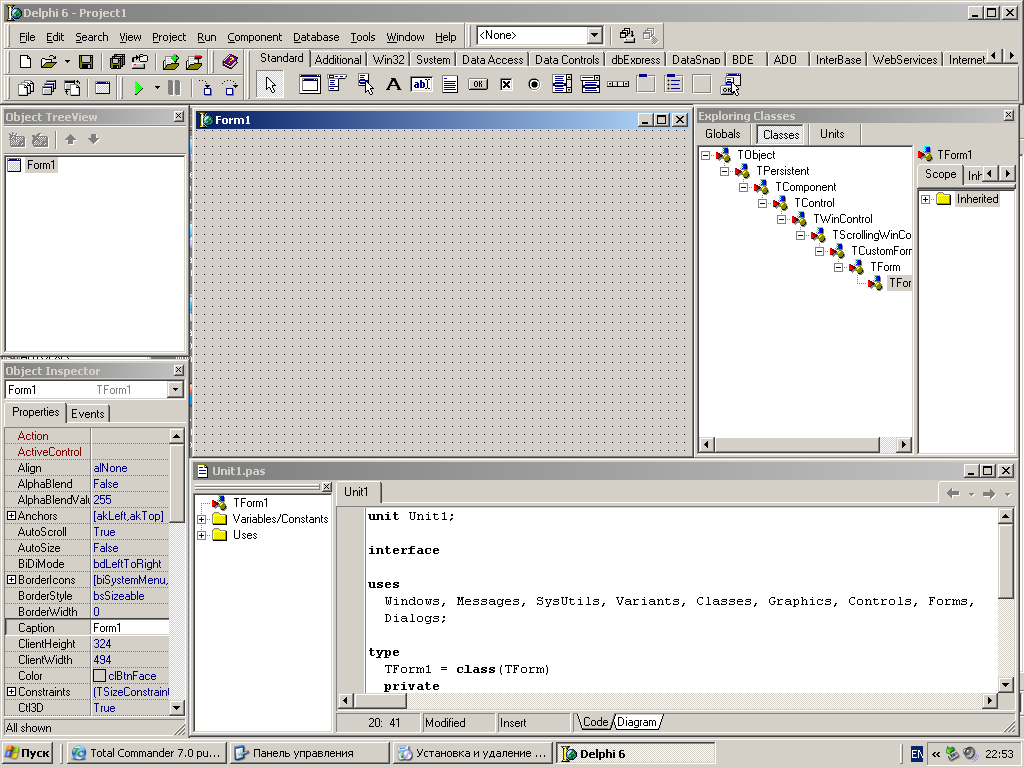Open the Open-file reopen dropdown arrow
This screenshot has width=1024, height=768.
[67, 62]
